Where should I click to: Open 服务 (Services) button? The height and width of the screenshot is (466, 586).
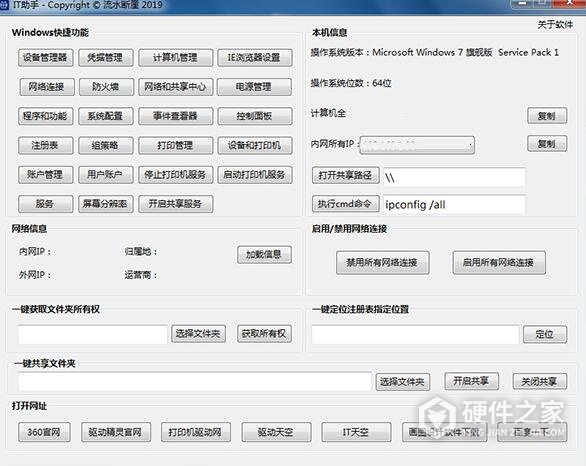point(45,204)
